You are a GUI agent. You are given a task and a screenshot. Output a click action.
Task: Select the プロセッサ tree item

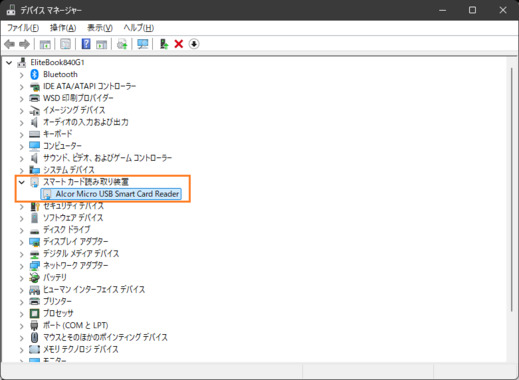click(58, 313)
